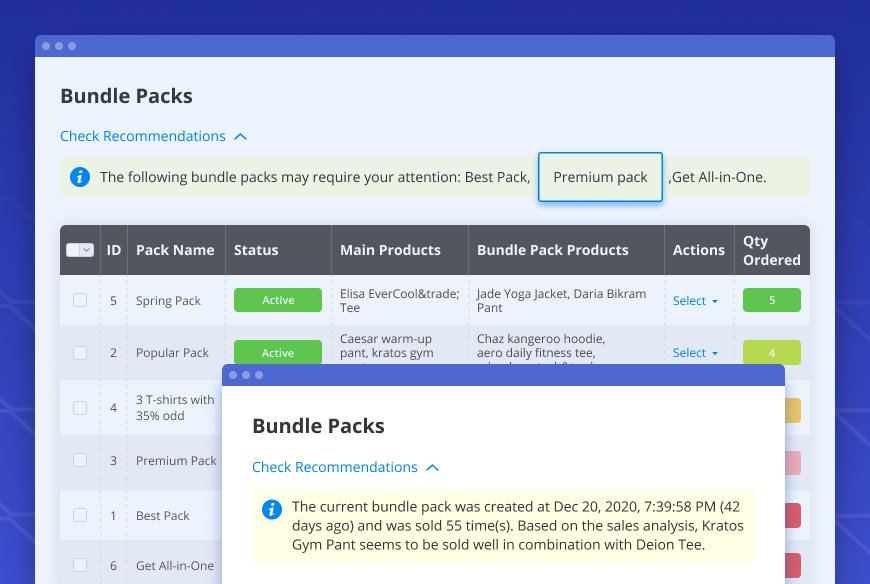Tick the Premium Pack row checkbox
This screenshot has height=584, width=870.
pyautogui.click(x=80, y=460)
